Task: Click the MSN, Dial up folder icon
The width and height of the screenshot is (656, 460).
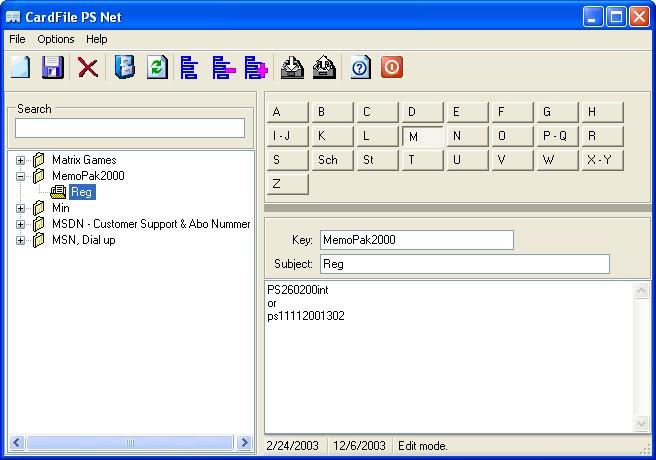Action: point(39,240)
